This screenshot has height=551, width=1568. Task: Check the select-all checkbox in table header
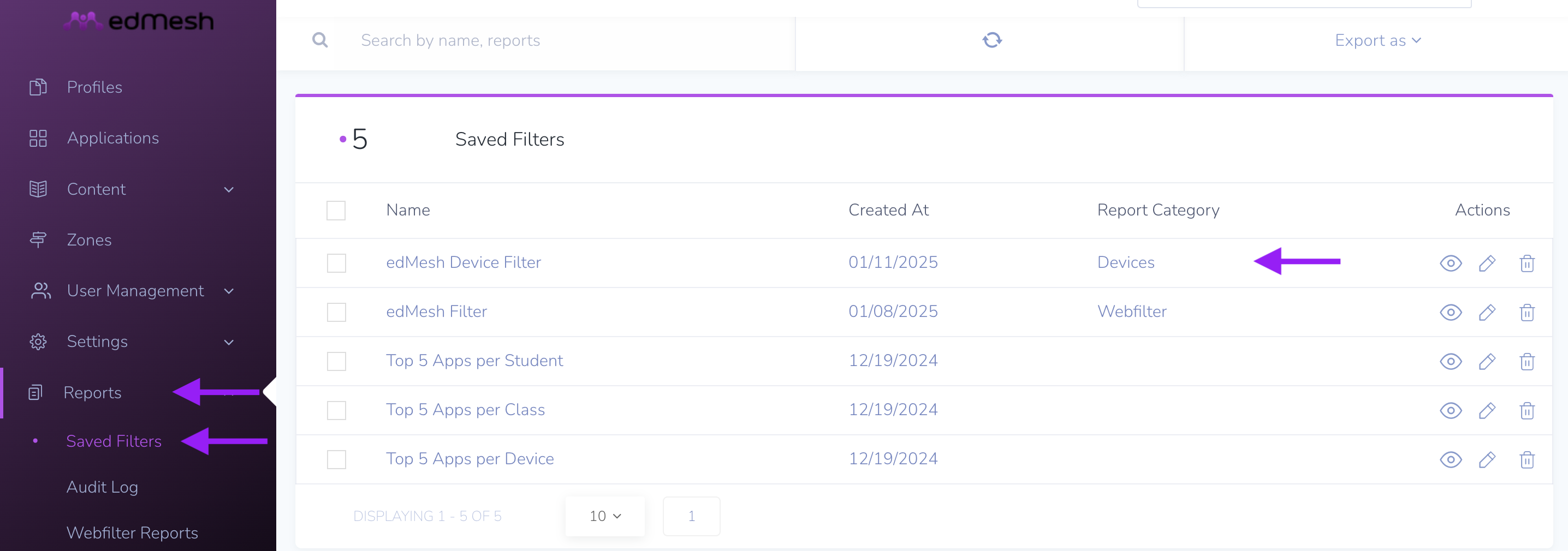pos(336,211)
